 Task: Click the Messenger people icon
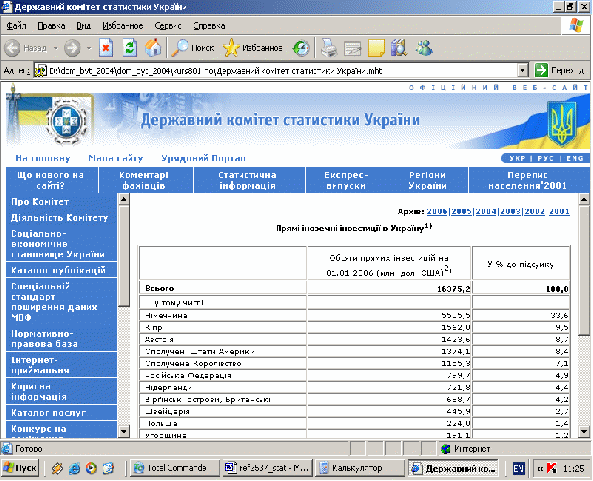point(424,48)
